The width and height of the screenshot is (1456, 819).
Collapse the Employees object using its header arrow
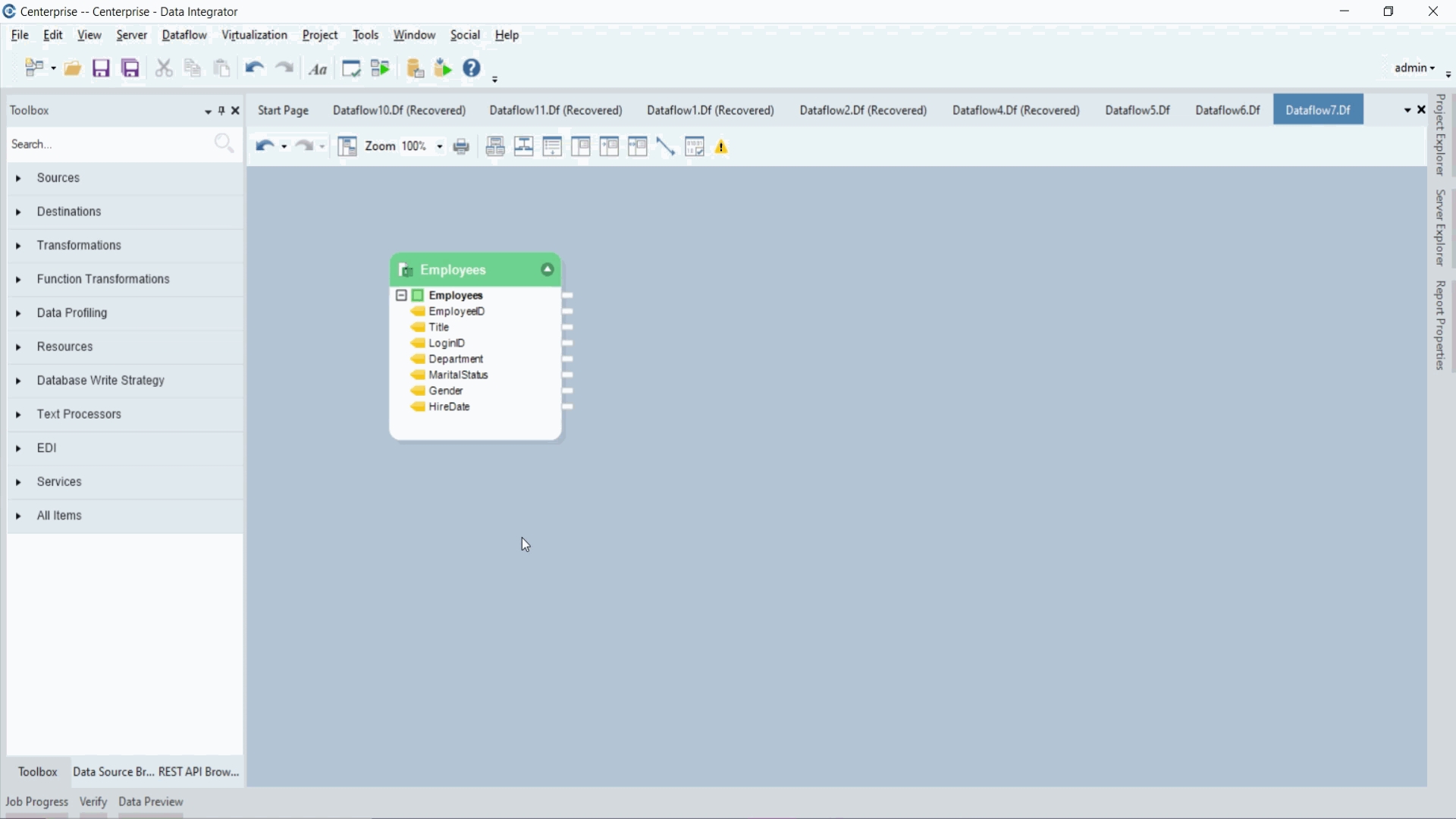548,270
